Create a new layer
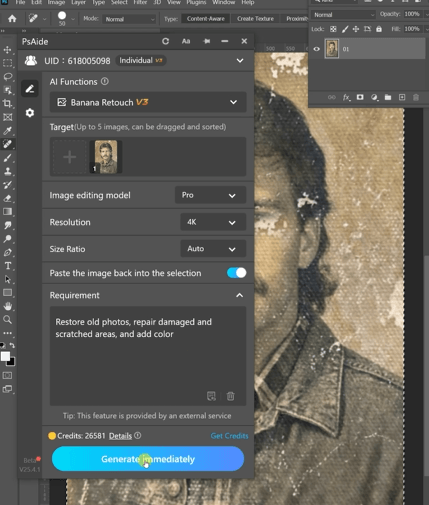The height and width of the screenshot is (505, 429). [x=402, y=97]
